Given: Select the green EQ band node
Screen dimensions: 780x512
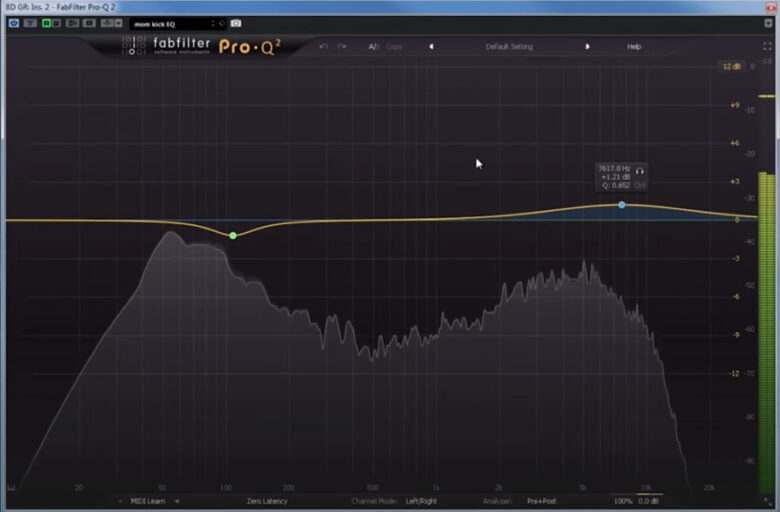Looking at the screenshot, I should [233, 235].
